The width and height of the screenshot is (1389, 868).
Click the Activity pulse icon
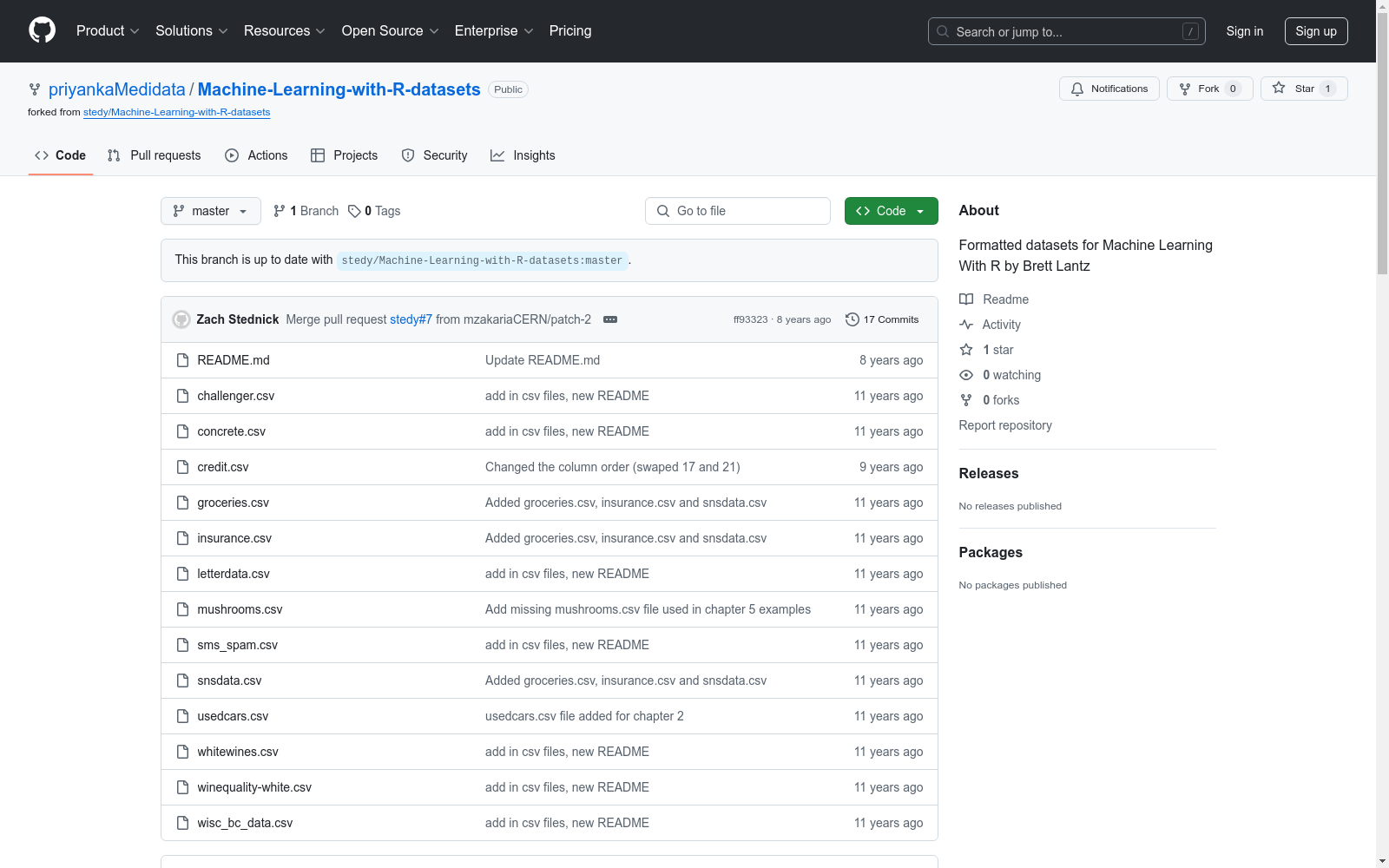[966, 325]
